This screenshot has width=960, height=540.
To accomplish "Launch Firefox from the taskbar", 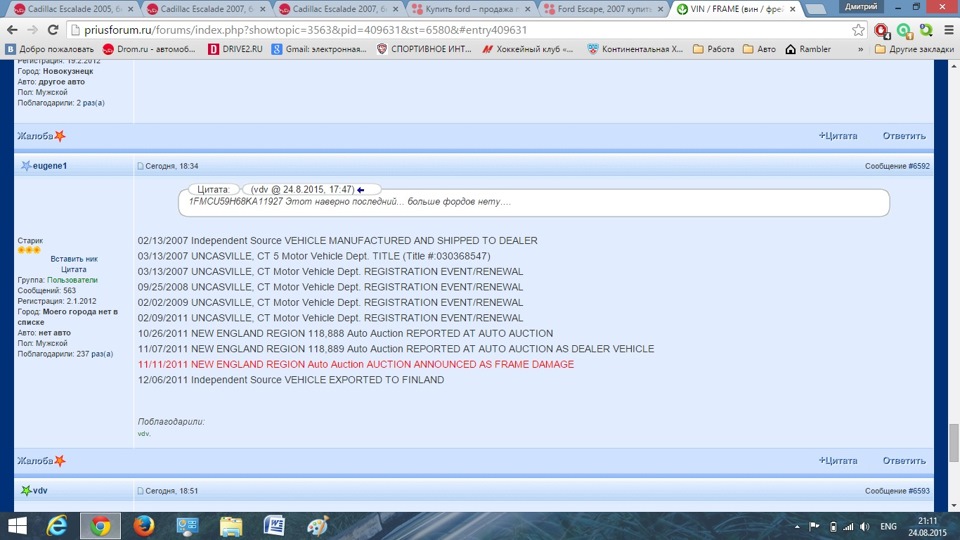I will pos(143,526).
